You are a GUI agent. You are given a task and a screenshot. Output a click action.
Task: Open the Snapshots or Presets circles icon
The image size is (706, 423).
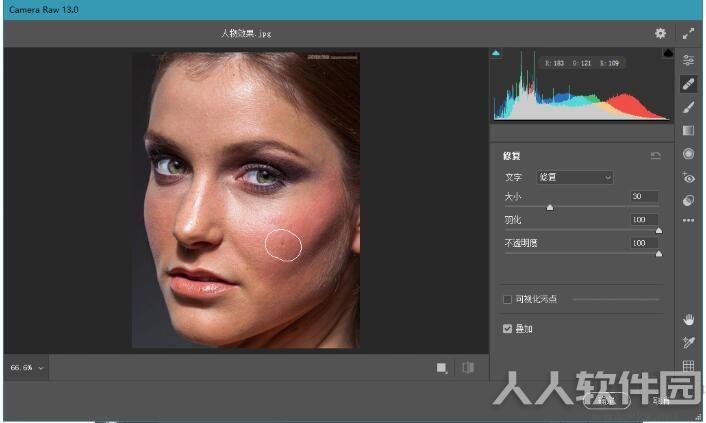click(x=688, y=200)
